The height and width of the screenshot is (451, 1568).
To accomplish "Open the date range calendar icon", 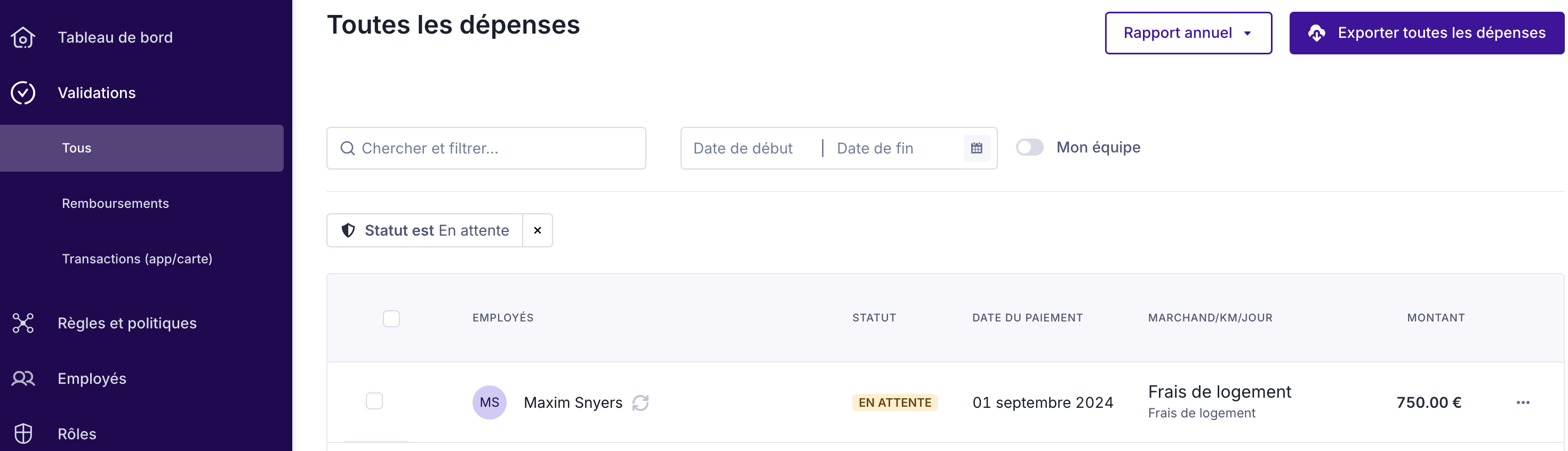I will coord(977,148).
